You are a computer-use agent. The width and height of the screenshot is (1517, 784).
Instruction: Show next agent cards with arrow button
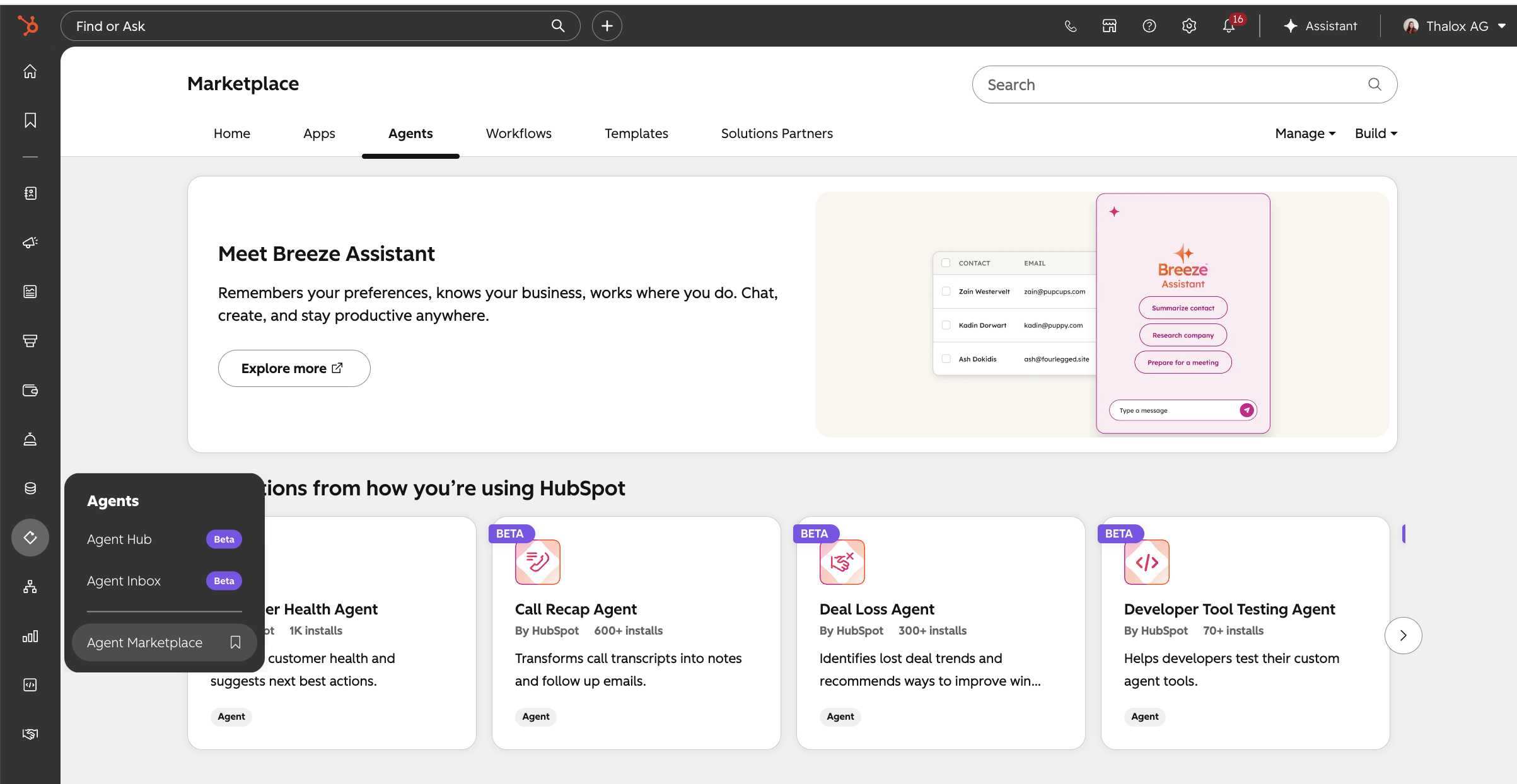[x=1404, y=635]
